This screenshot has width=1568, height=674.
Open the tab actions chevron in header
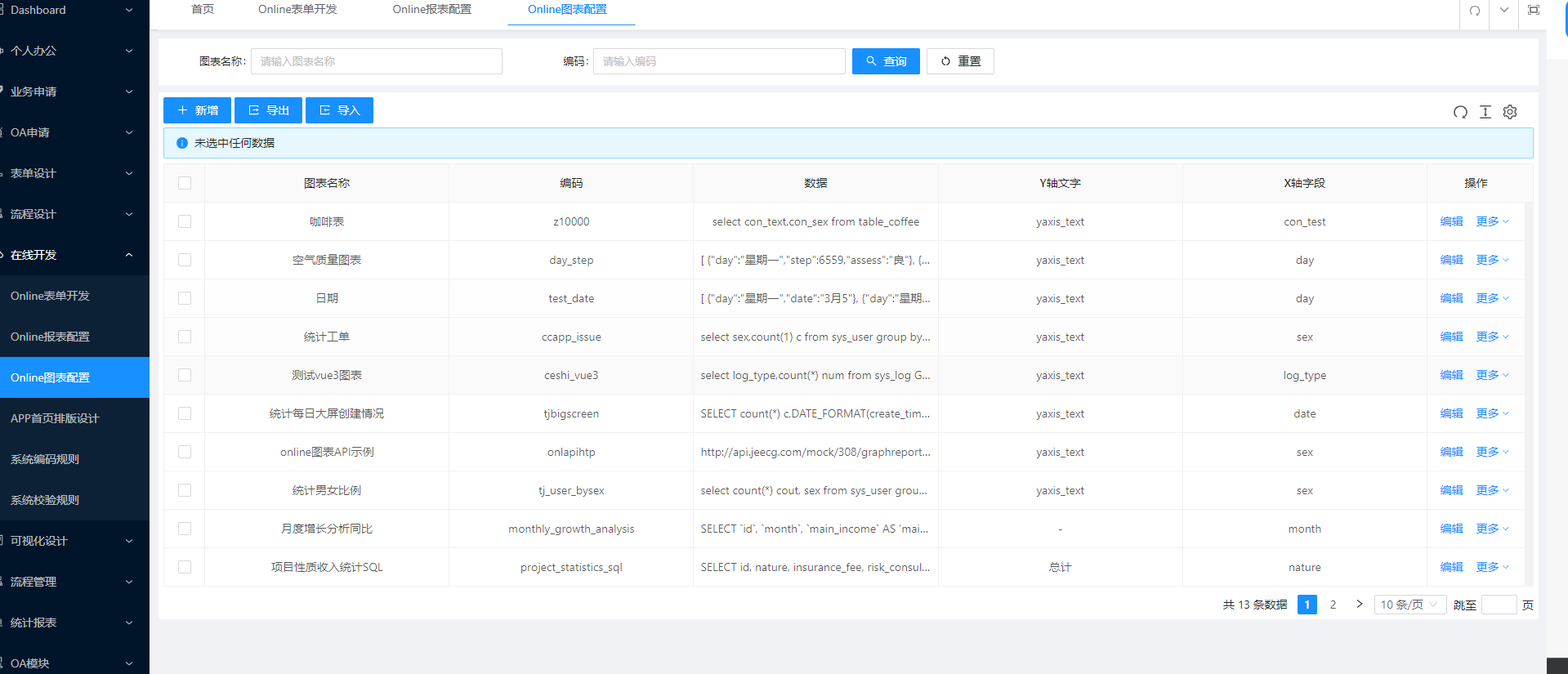click(1504, 11)
